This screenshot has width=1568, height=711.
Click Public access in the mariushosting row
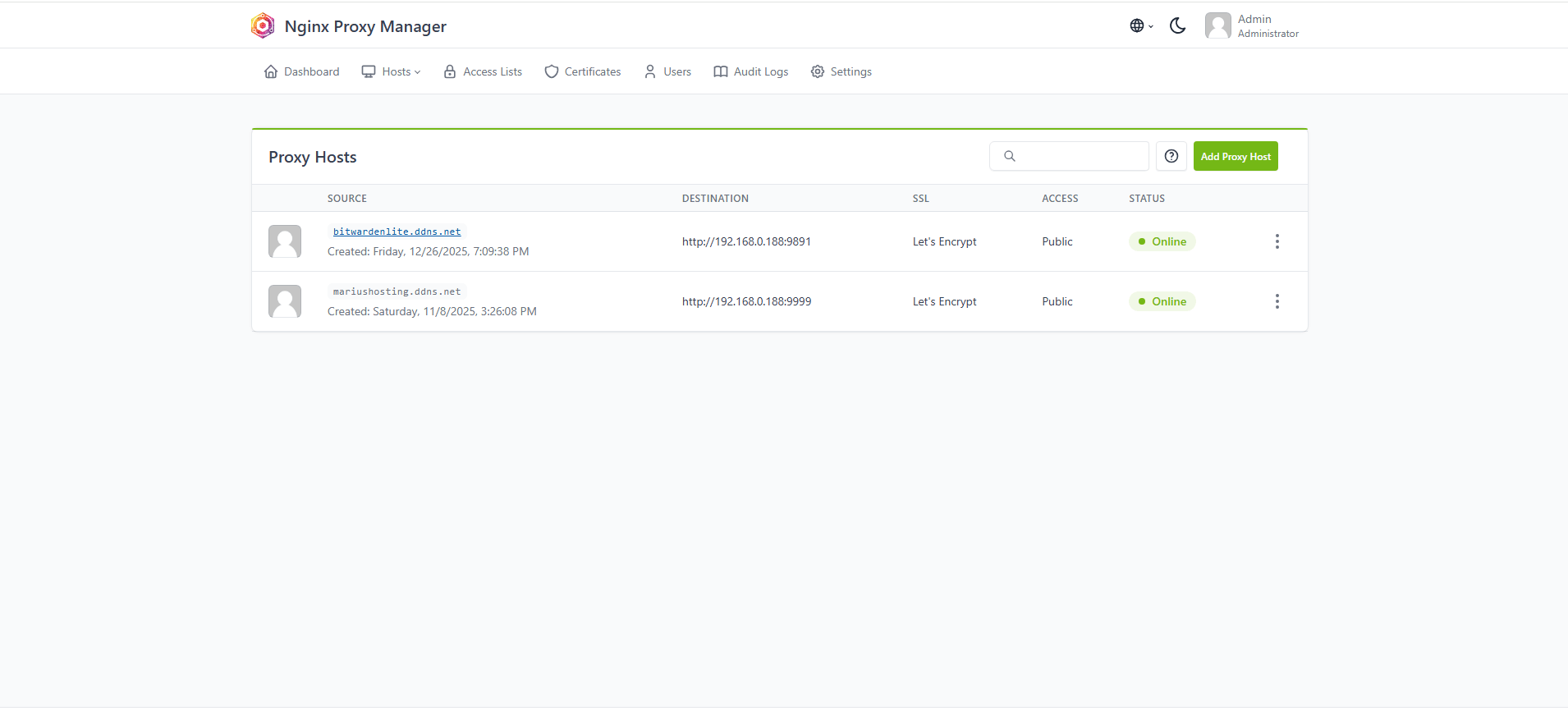[1057, 301]
